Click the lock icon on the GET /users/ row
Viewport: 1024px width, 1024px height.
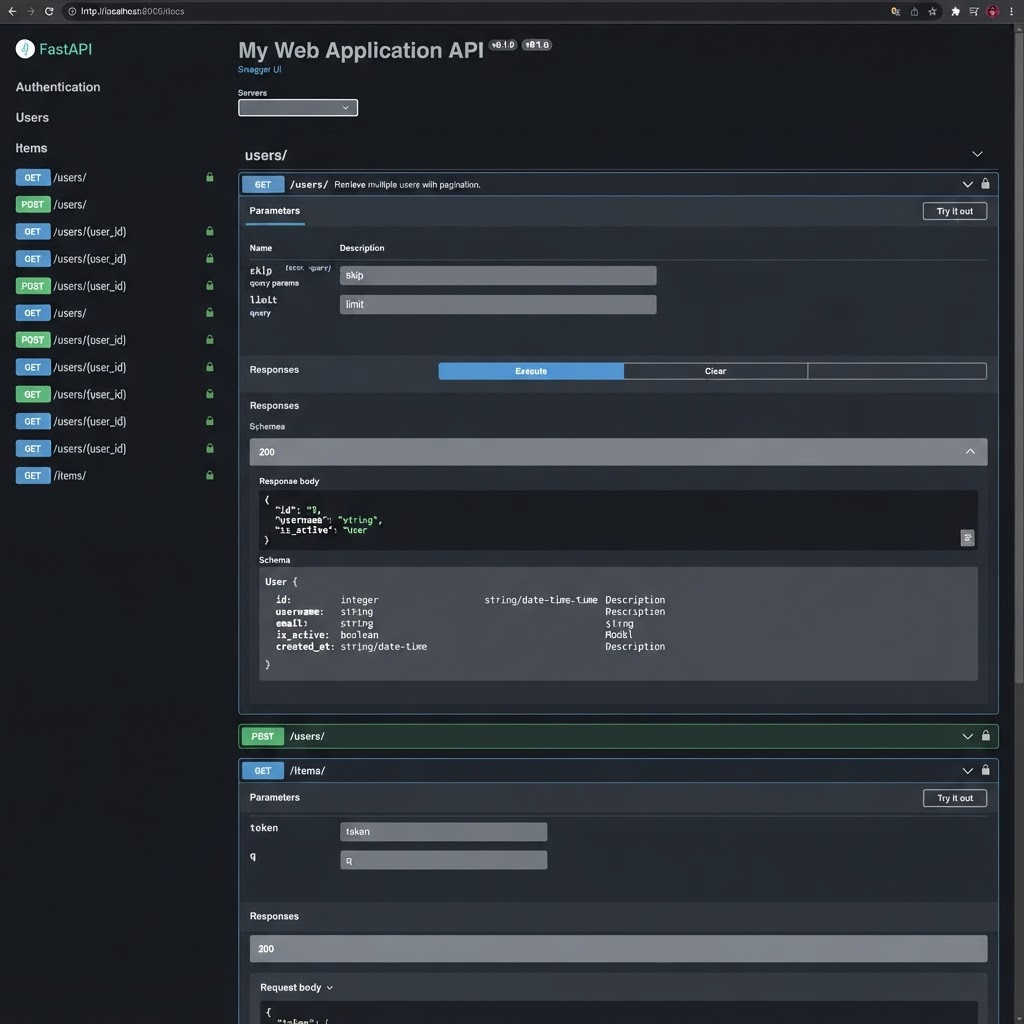pos(985,184)
